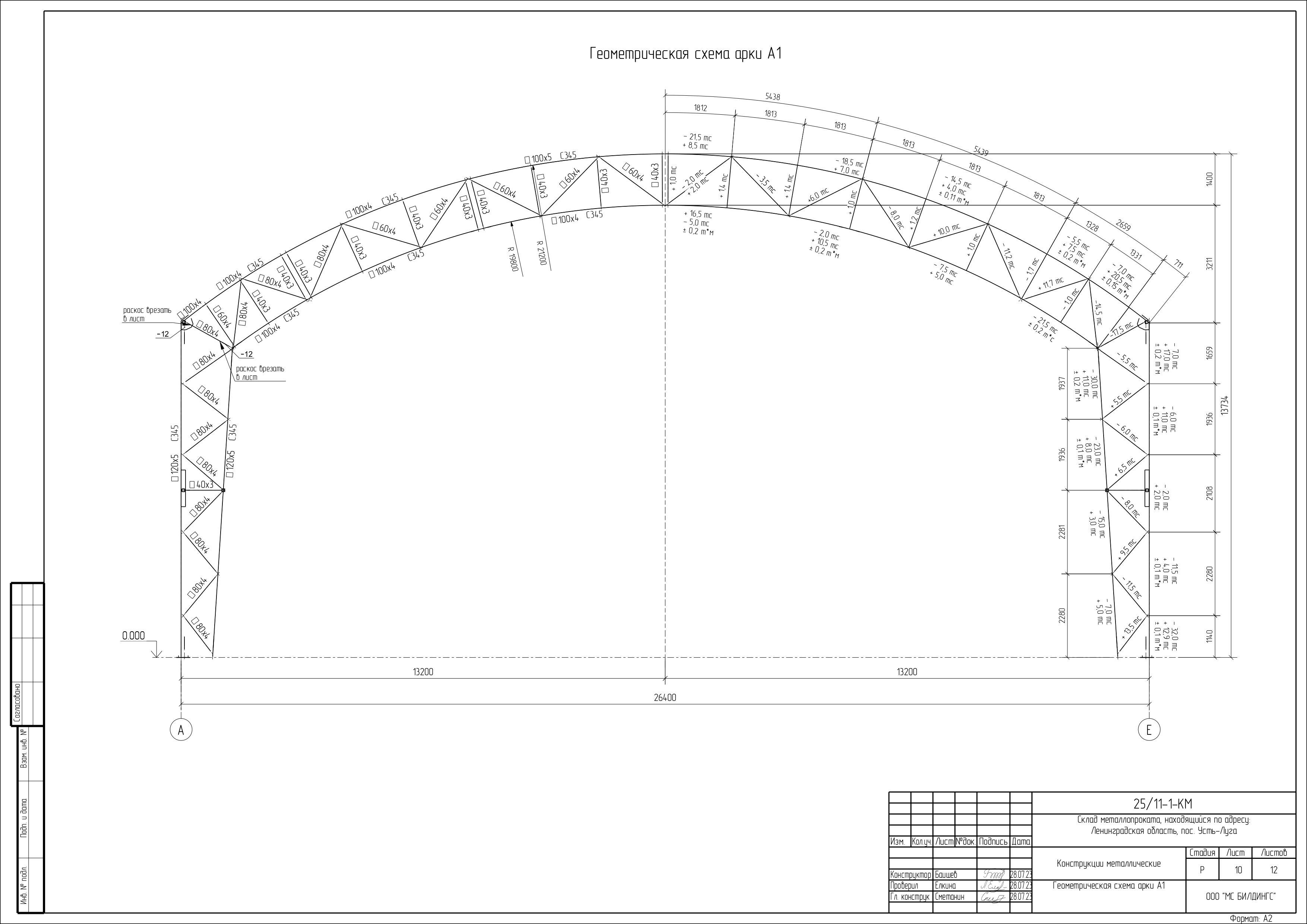The image size is (1307, 924).
Task: Click the 120x5 left outer column label
Action: [x=175, y=468]
